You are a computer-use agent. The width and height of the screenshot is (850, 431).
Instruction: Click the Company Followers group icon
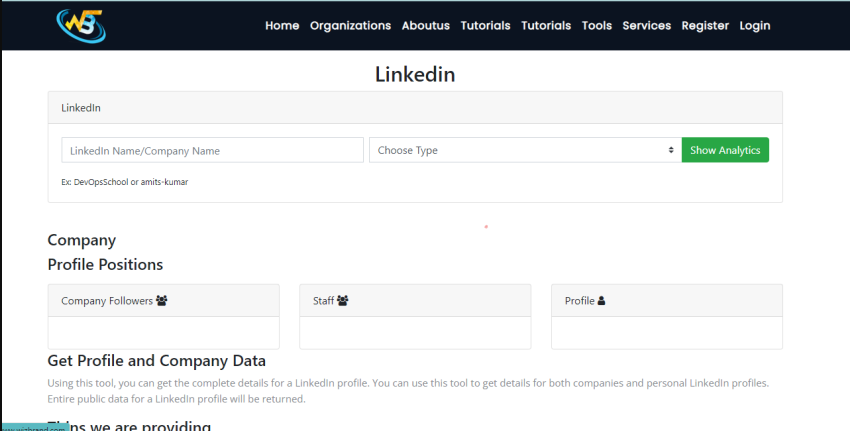tap(162, 300)
